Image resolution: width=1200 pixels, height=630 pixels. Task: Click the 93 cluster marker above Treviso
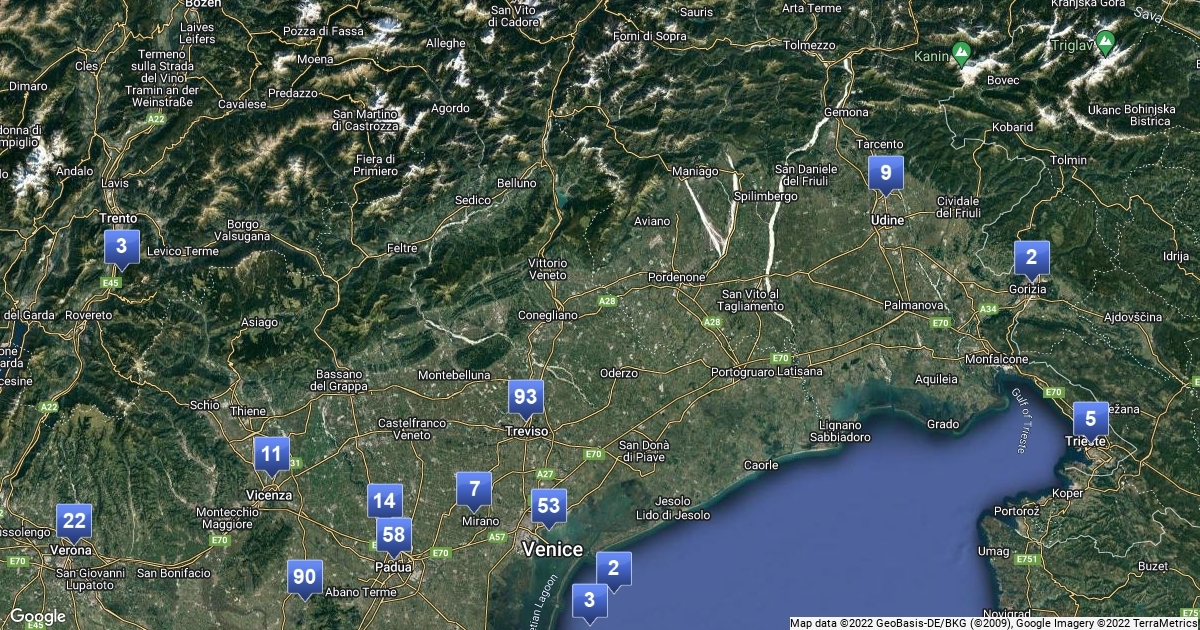[525, 397]
